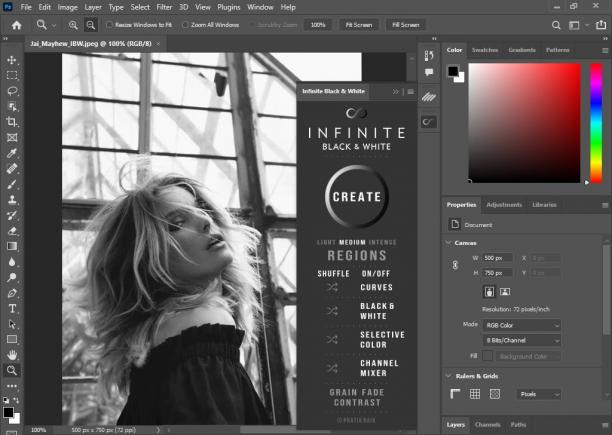Select the Lasso tool
Image resolution: width=612 pixels, height=435 pixels.
tap(12, 91)
